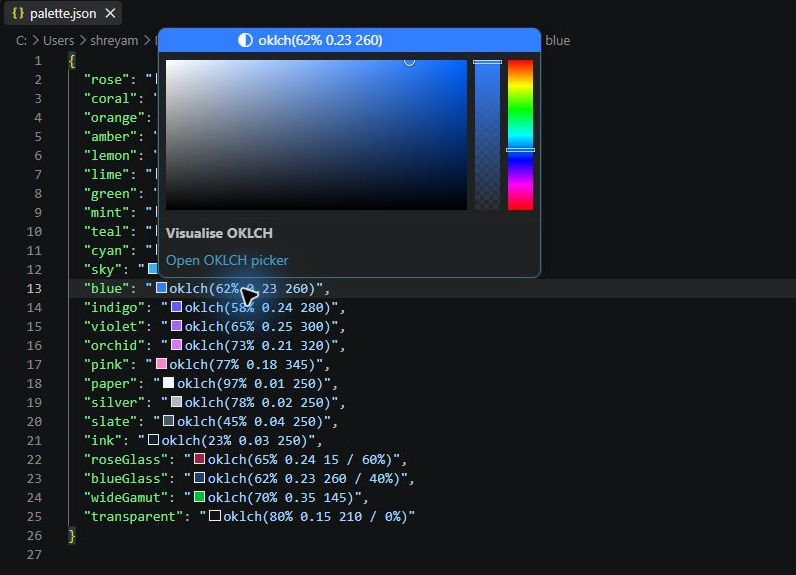Viewport: 796px width, 575px height.
Task: Click the "mint" key on line 9
Action: pos(106,212)
